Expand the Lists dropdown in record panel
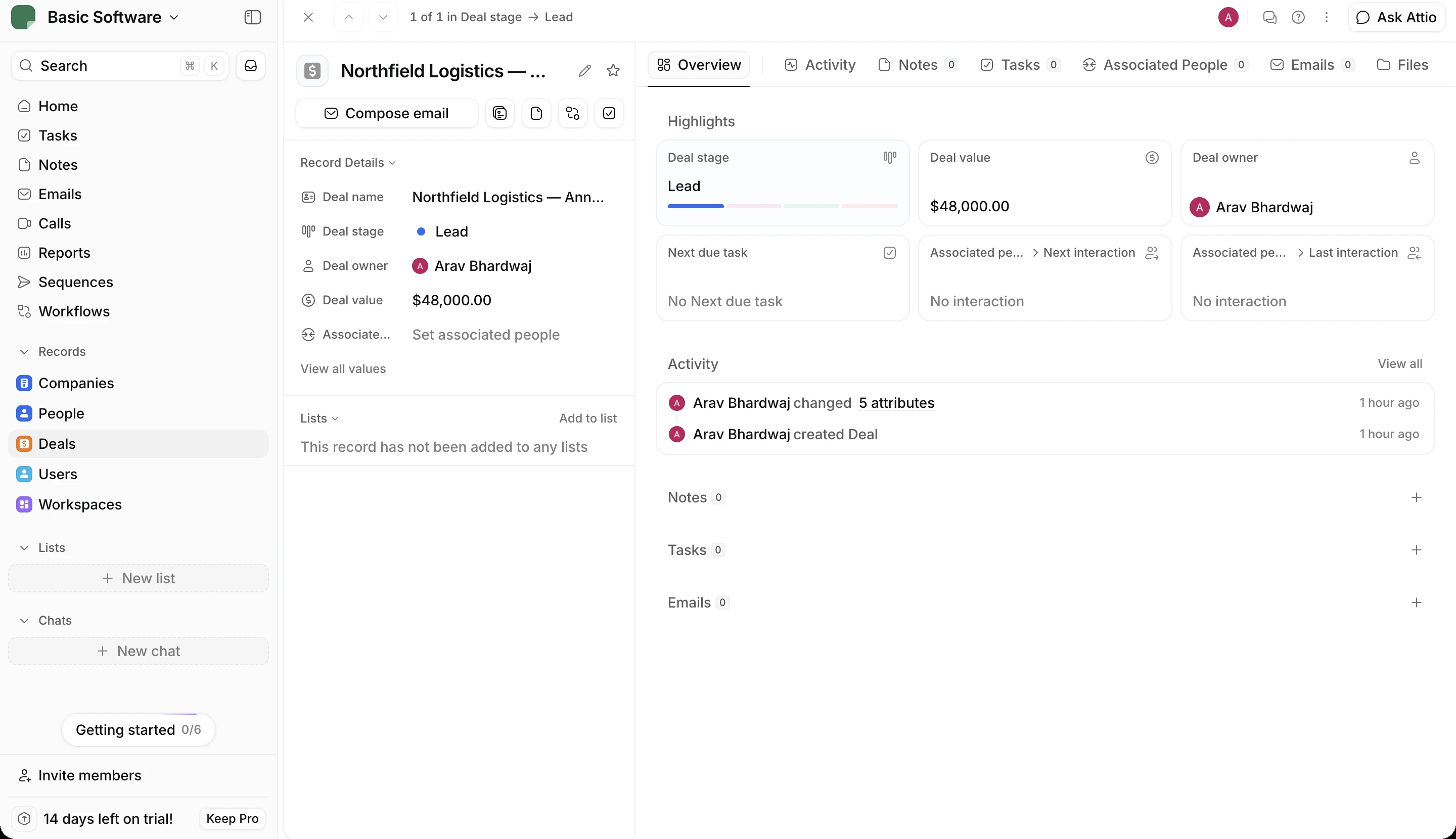This screenshot has height=839, width=1456. 320,418
